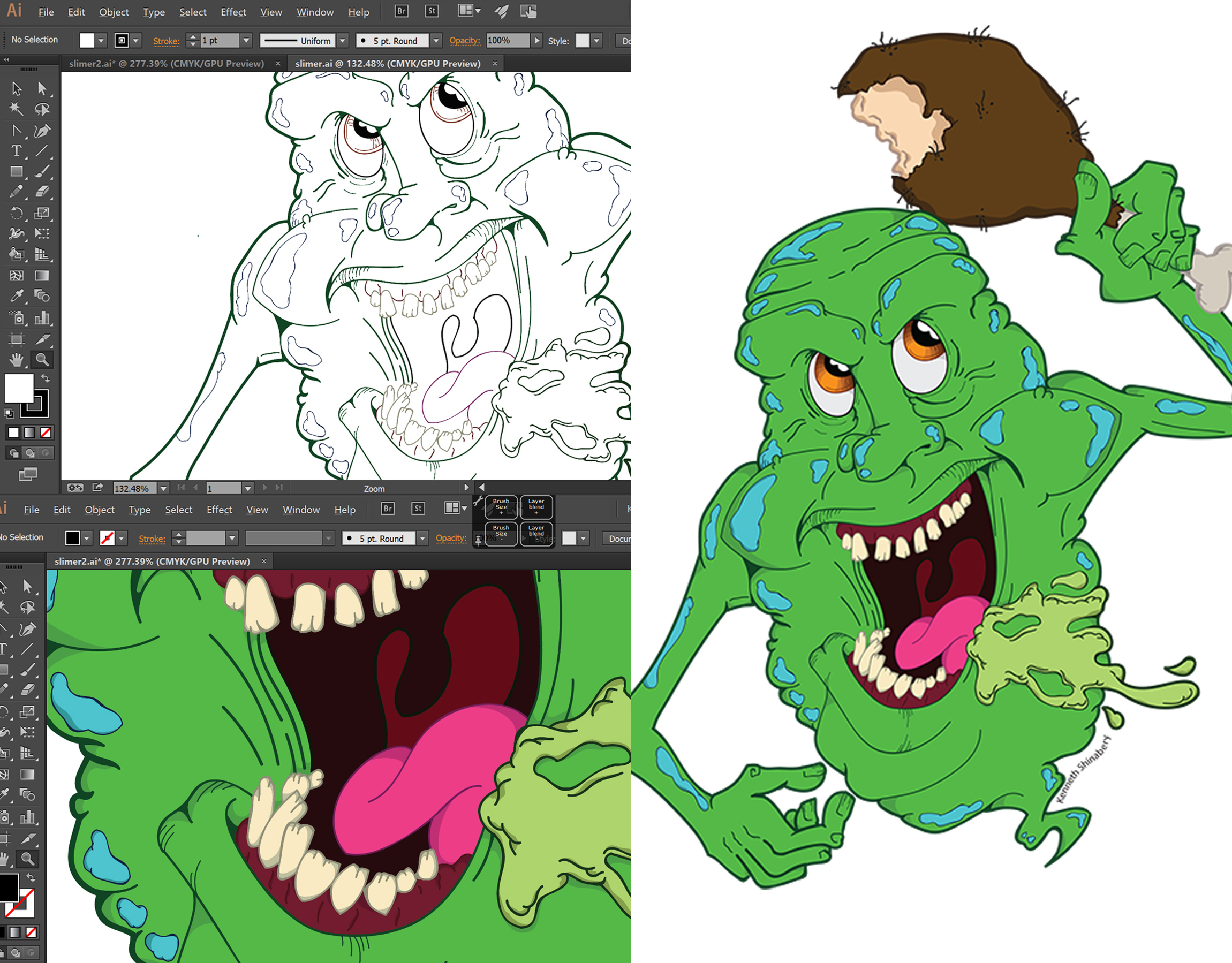The height and width of the screenshot is (963, 1232).
Task: Expand stroke weight dropdown beside 1 pt
Action: (x=246, y=41)
